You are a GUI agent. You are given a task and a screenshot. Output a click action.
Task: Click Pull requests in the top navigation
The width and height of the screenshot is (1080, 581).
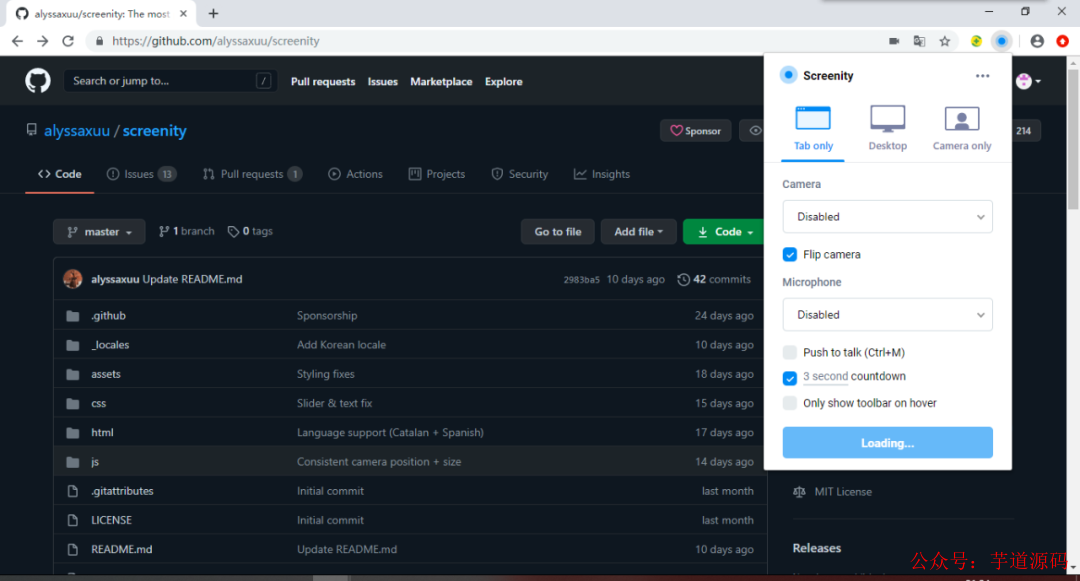point(323,81)
